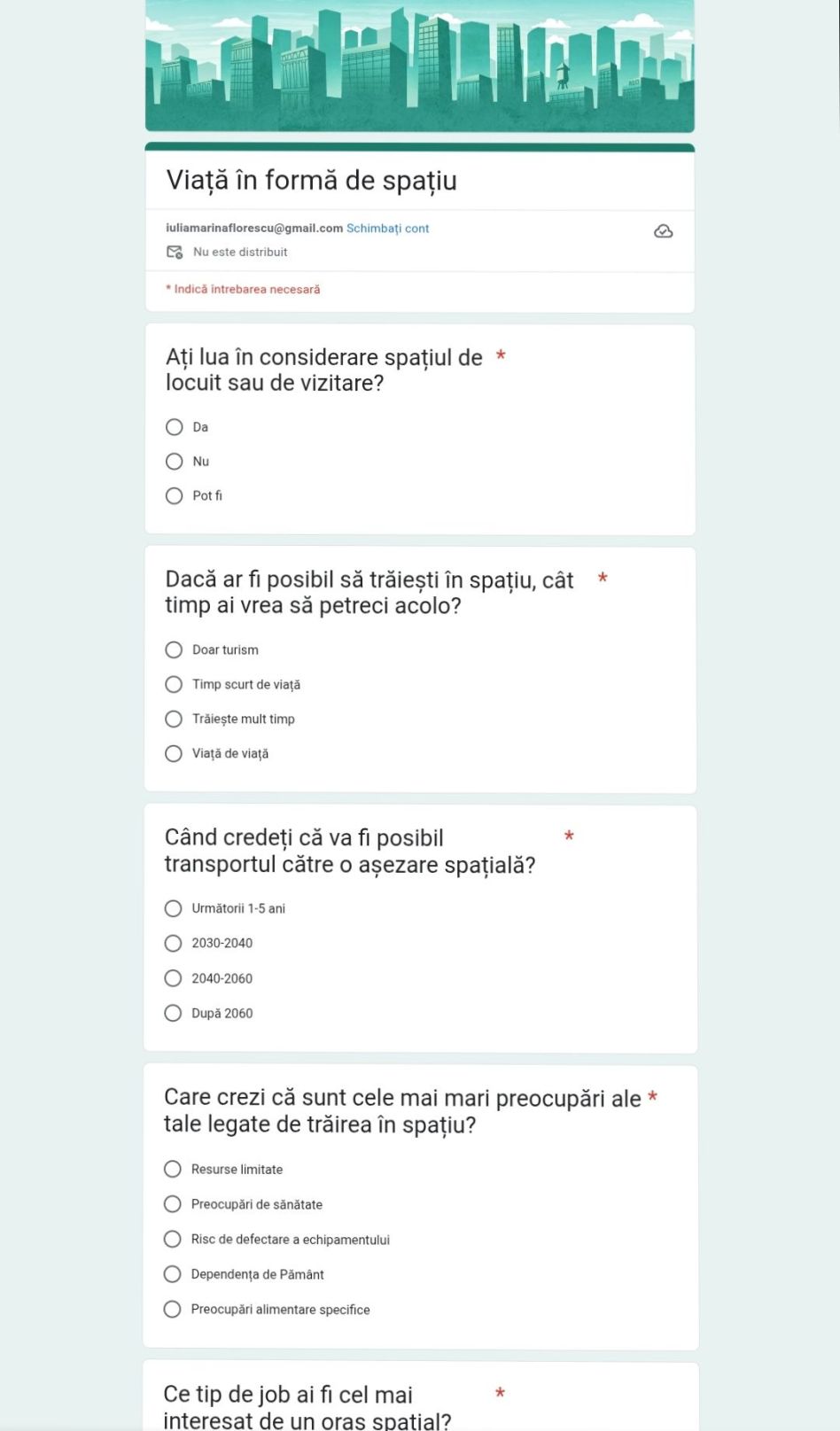Click the not-shared envelope icon
The height and width of the screenshot is (1431, 840).
point(175,253)
